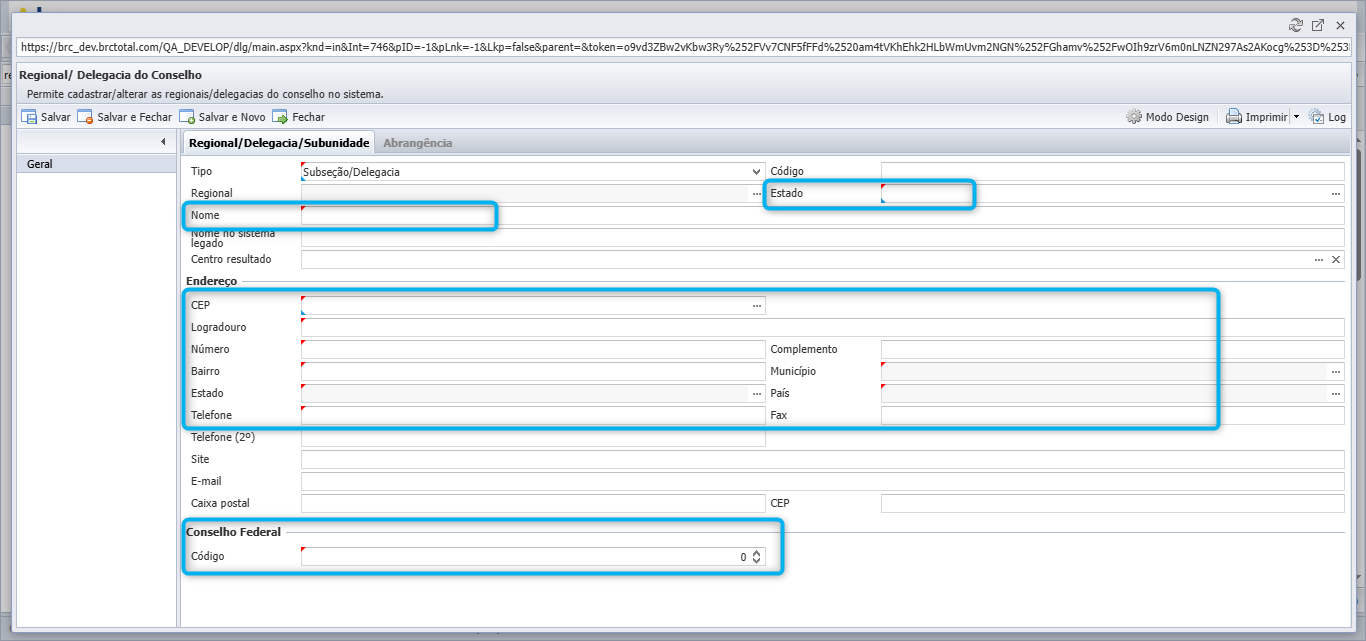This screenshot has height=641, width=1366.
Task: Open lookup for Regional field
Action: point(757,193)
